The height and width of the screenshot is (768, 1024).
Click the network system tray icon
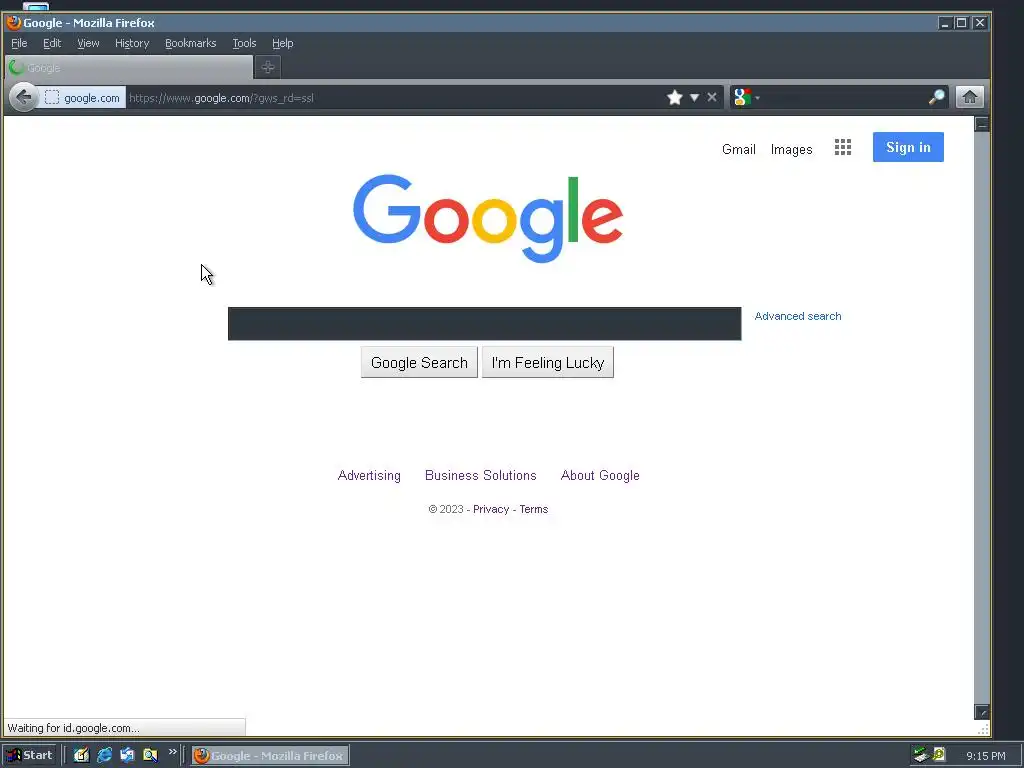(921, 755)
